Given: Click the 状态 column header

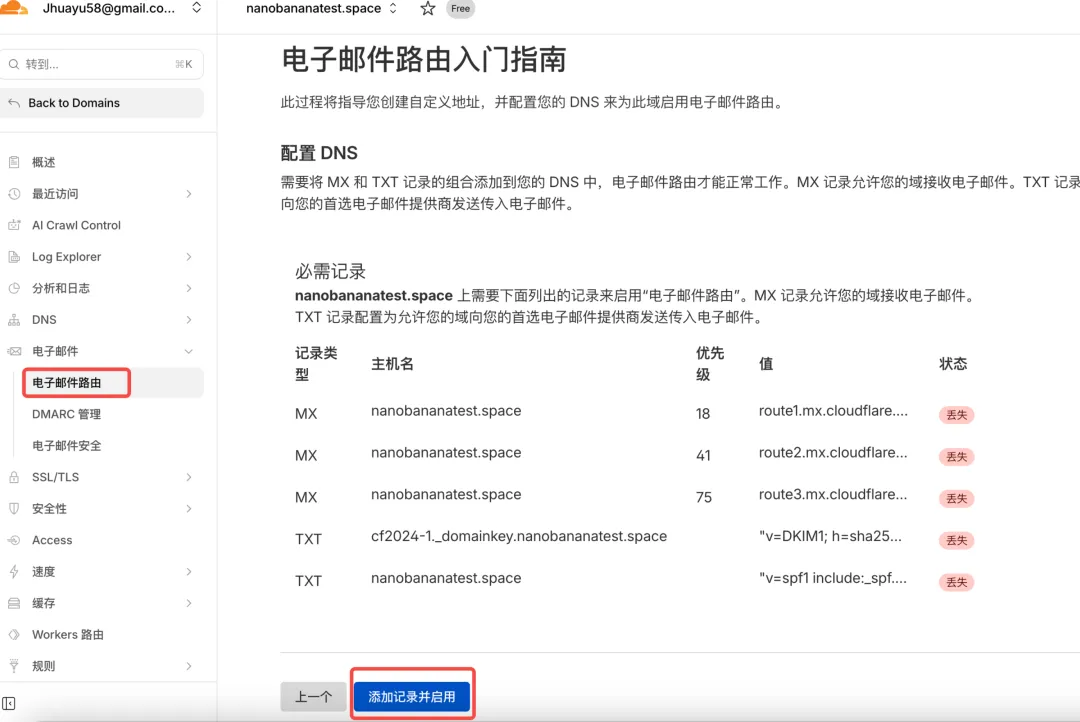Looking at the screenshot, I should click(x=953, y=364).
